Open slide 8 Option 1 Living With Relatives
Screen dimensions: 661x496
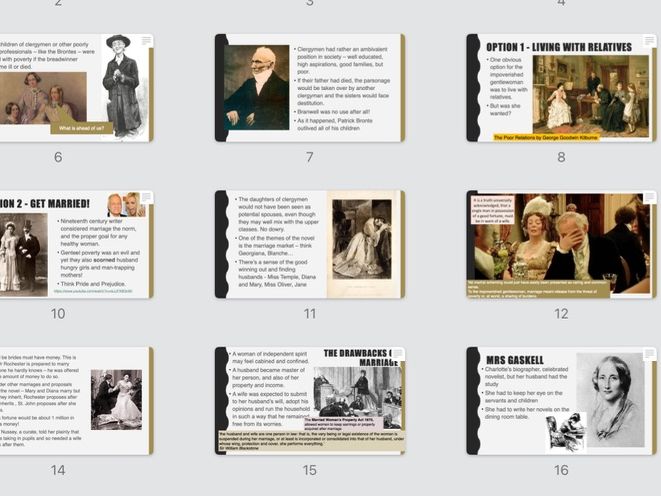(x=562, y=88)
